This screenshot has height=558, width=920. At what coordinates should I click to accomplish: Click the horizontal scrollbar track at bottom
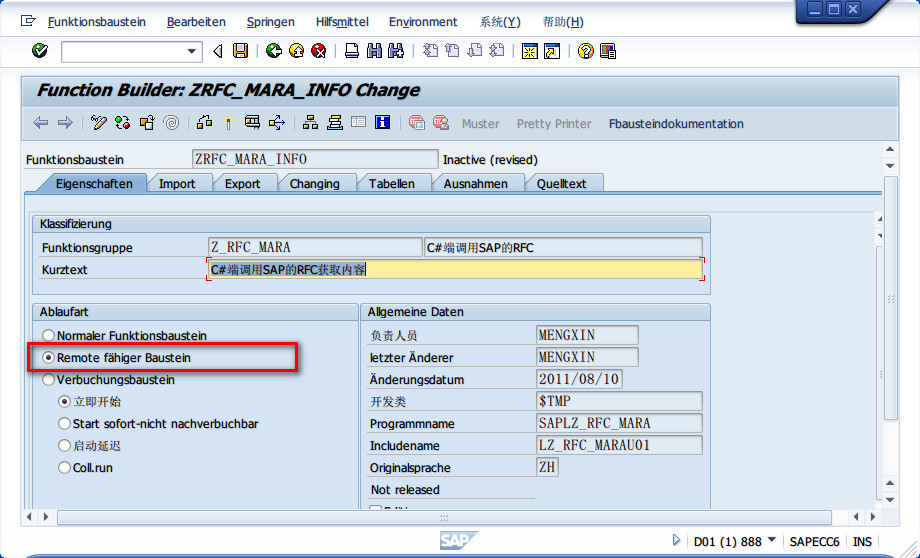(444, 518)
